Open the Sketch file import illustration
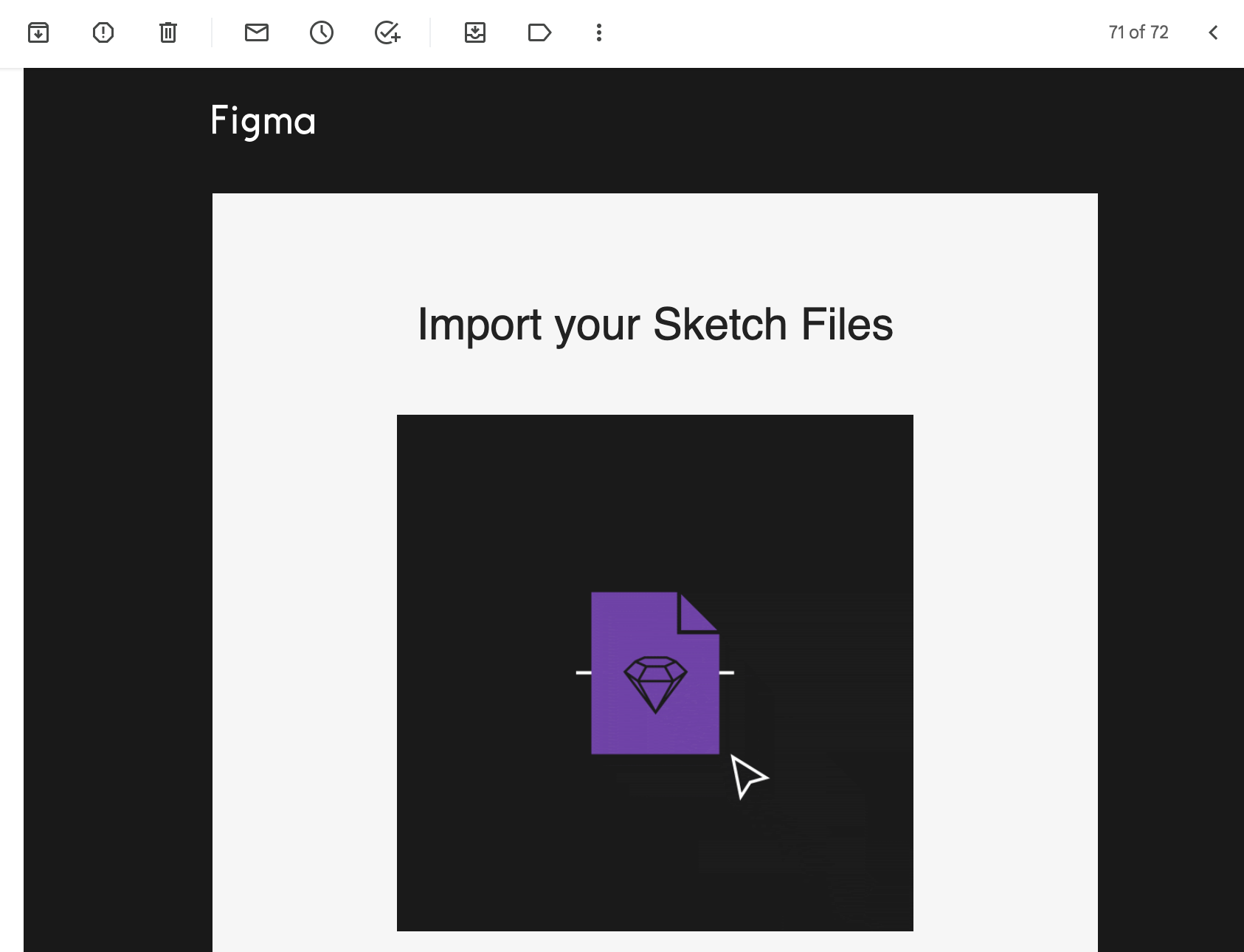Image resolution: width=1244 pixels, height=952 pixels. tap(655, 673)
